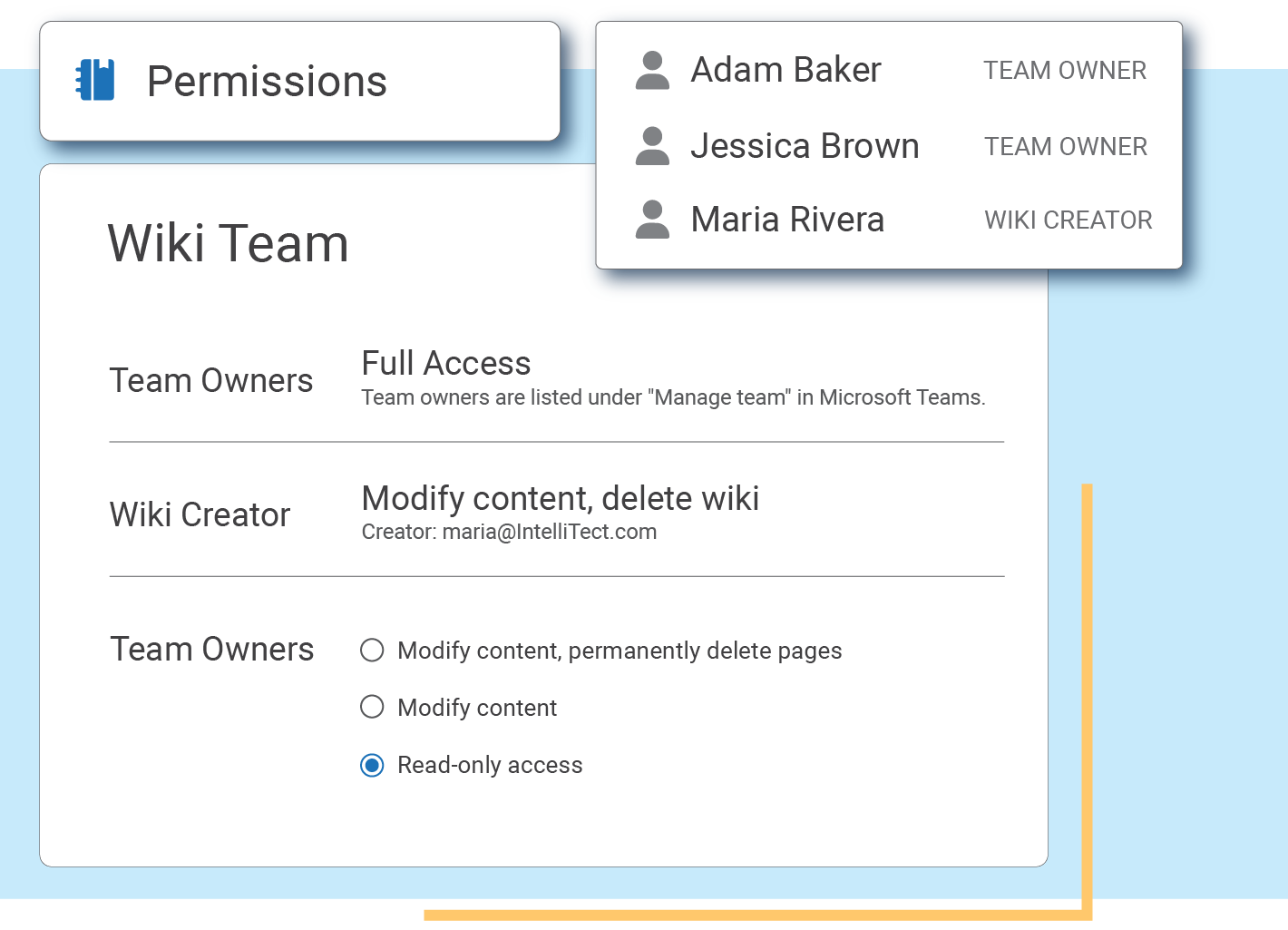Select Maria Rivera in the member list
The width and height of the screenshot is (1288, 930).
(x=787, y=220)
